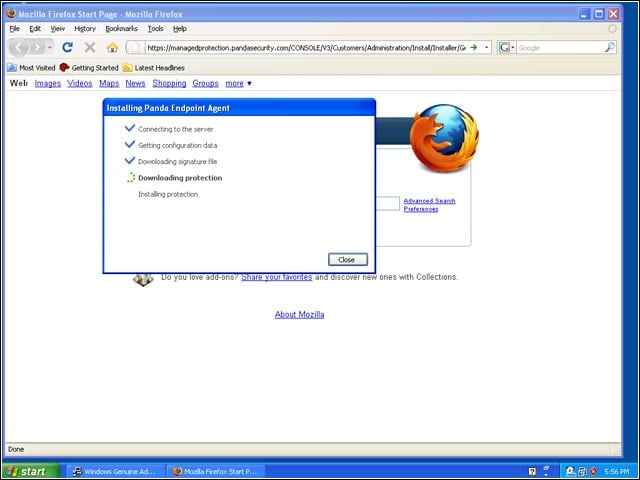The height and width of the screenshot is (480, 640).
Task: Click the help question mark tray icon
Action: (x=532, y=471)
